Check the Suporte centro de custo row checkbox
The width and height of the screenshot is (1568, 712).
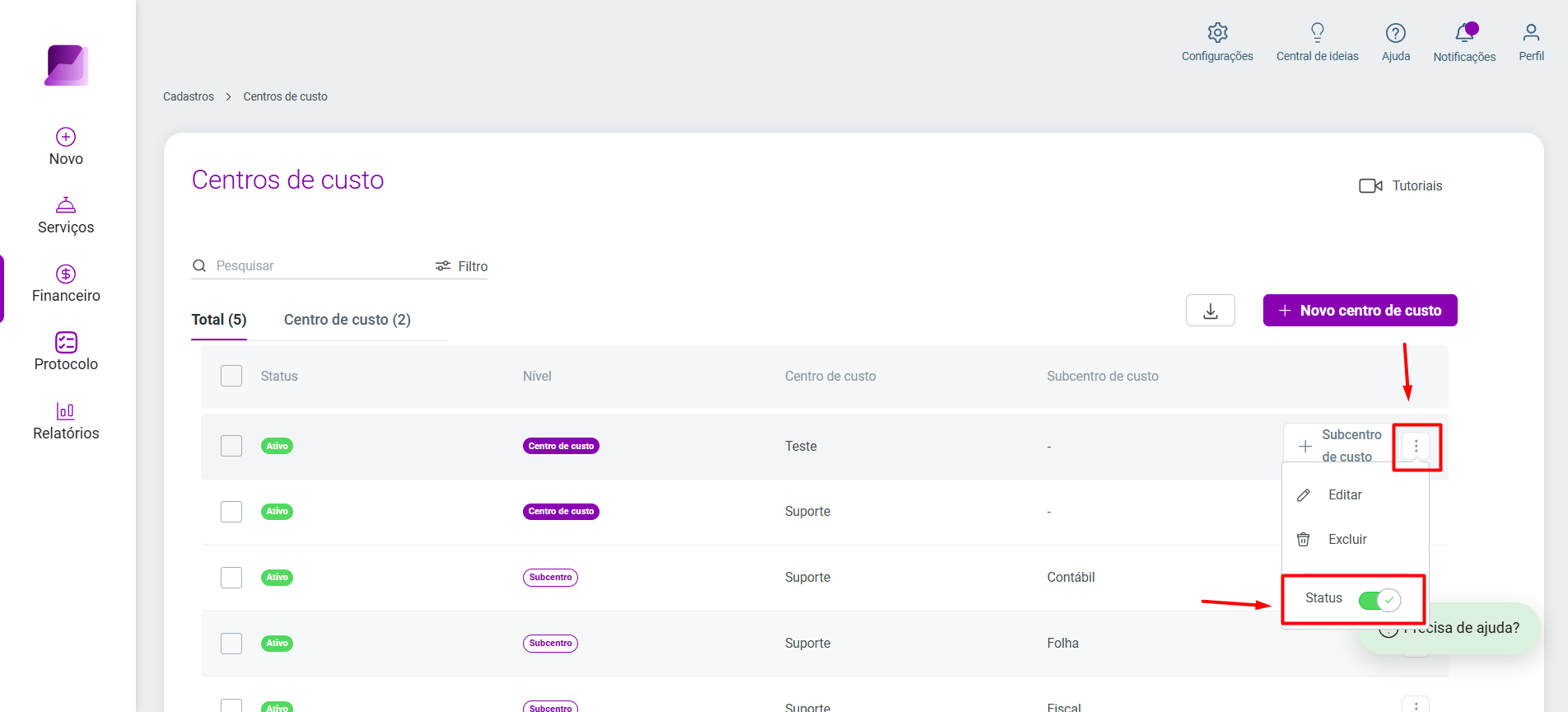(x=231, y=512)
